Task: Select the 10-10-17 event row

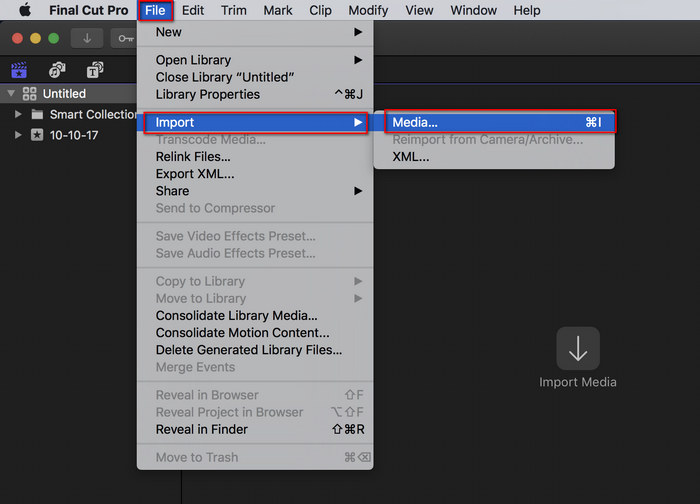Action: [x=68, y=135]
